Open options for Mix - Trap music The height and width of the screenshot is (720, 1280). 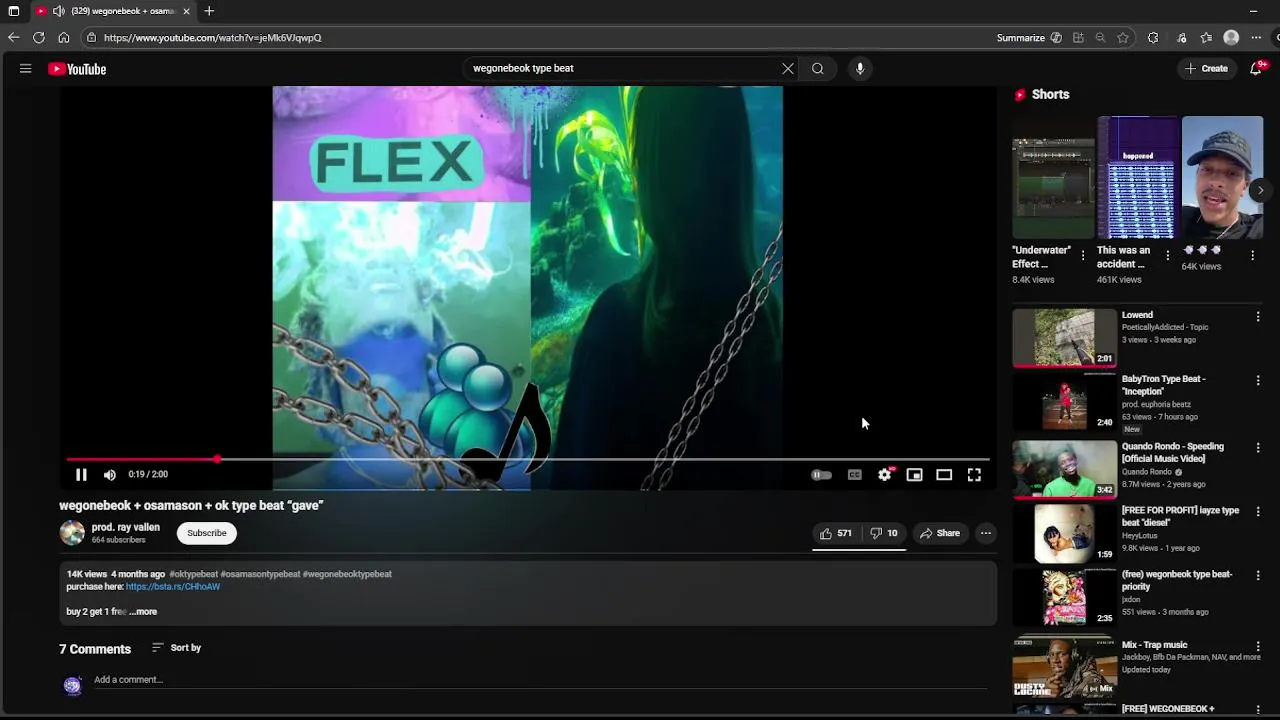[x=1258, y=647]
